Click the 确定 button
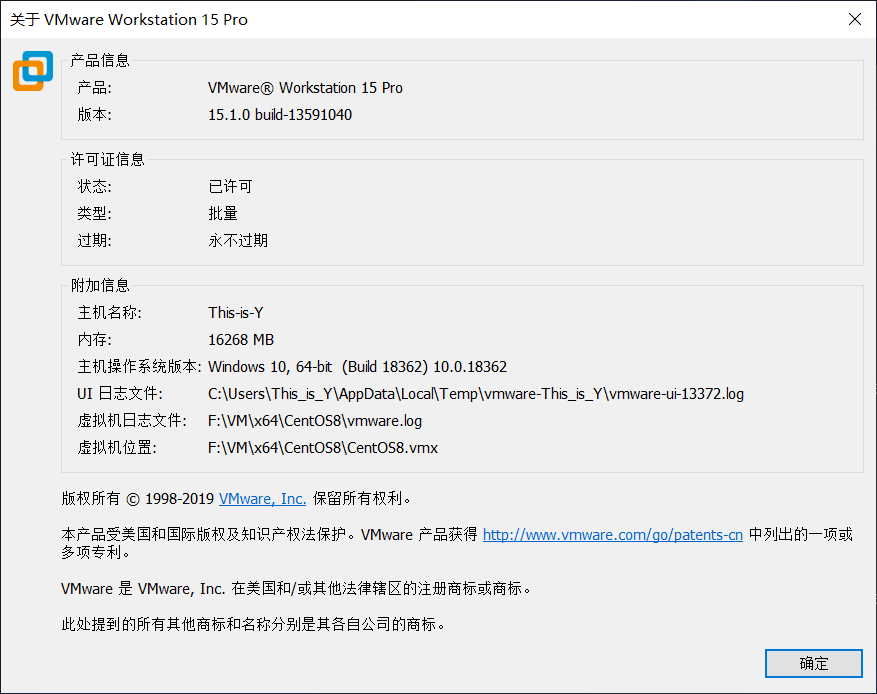This screenshot has height=694, width=877. pos(813,663)
